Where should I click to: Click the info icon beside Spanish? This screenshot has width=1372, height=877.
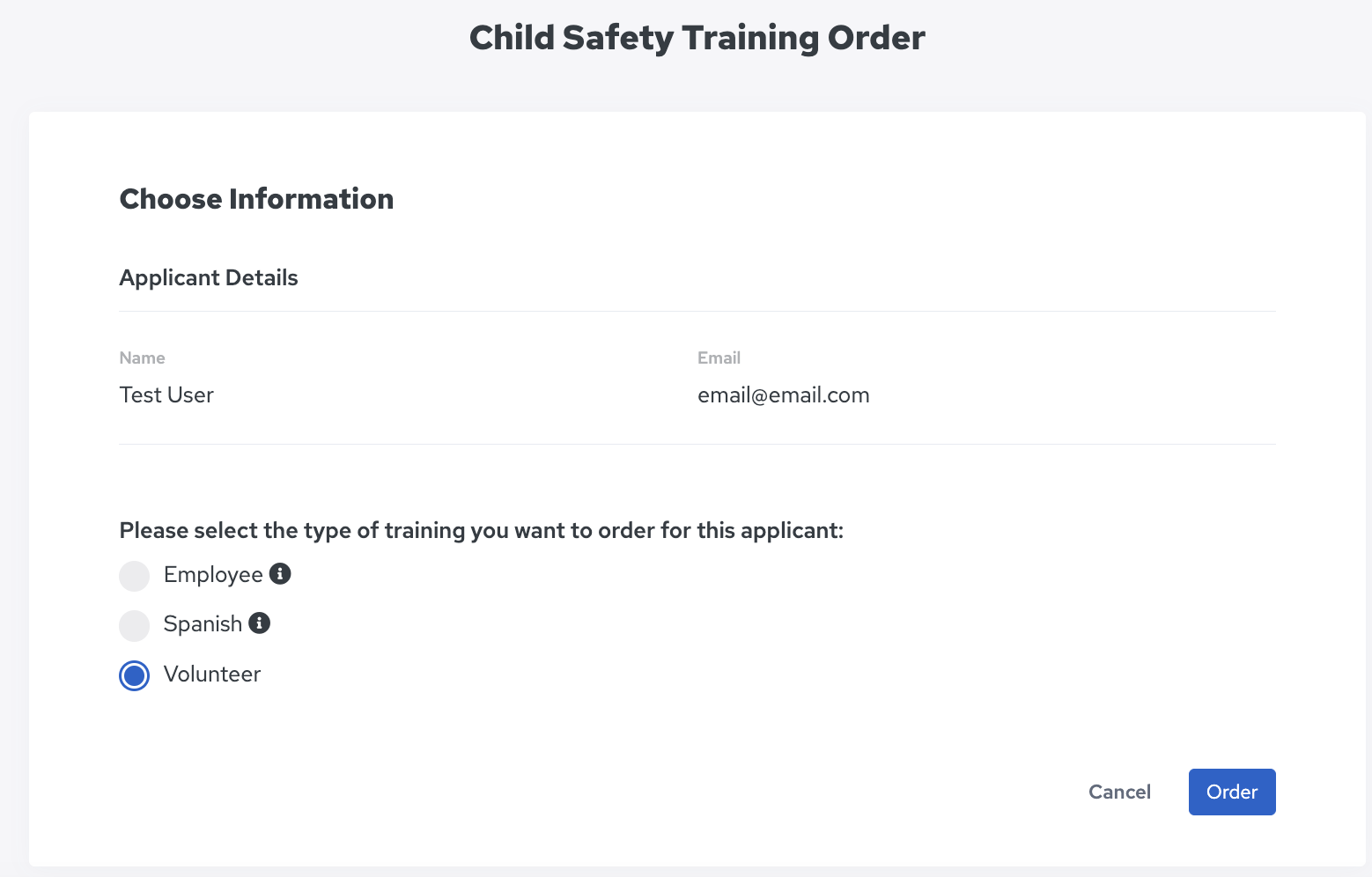coord(260,623)
